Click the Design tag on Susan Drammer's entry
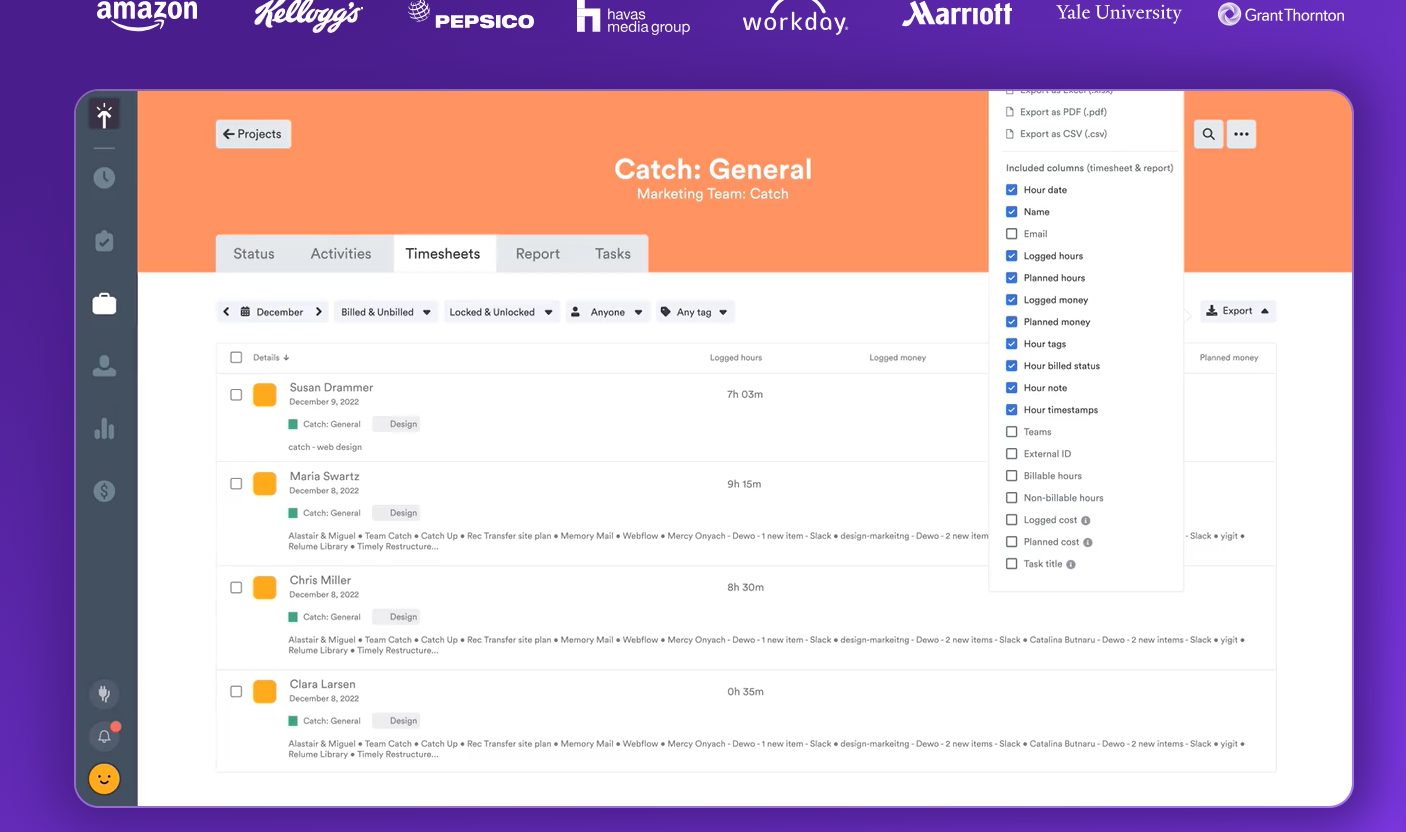Screen dimensions: 1406x832 tap(396, 424)
